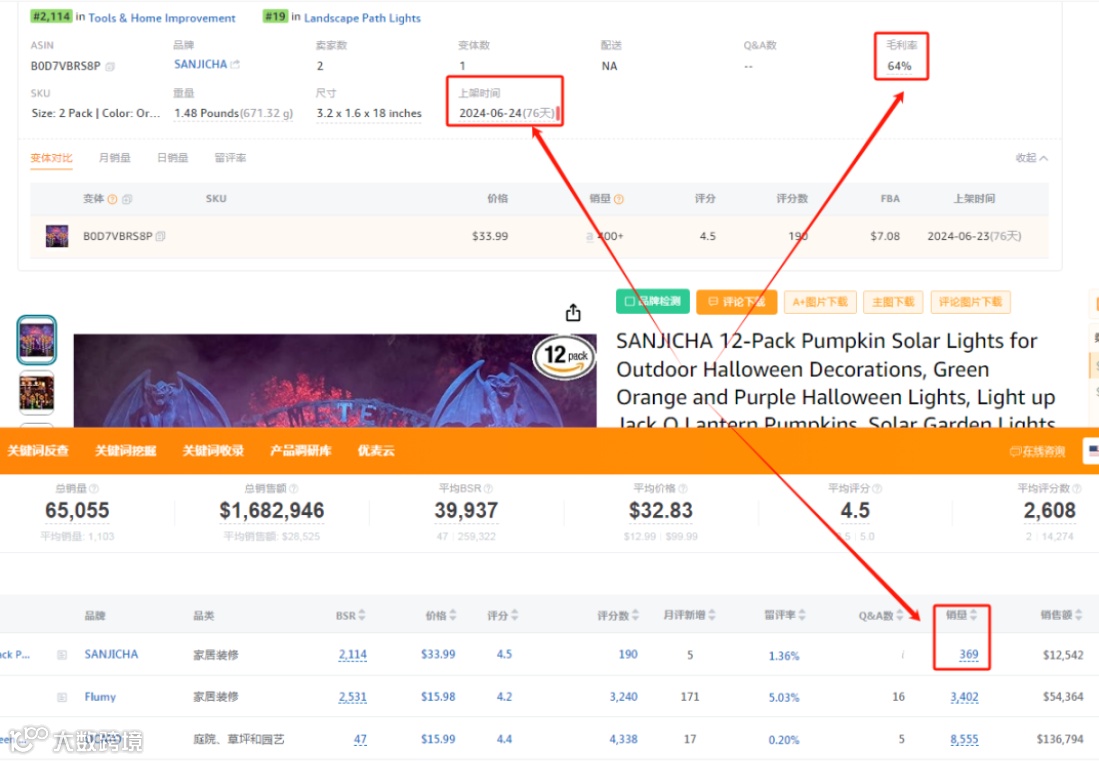Image resolution: width=1099 pixels, height=761 pixels.
Task: Open Landscape Path Lights category link
Action: [362, 18]
